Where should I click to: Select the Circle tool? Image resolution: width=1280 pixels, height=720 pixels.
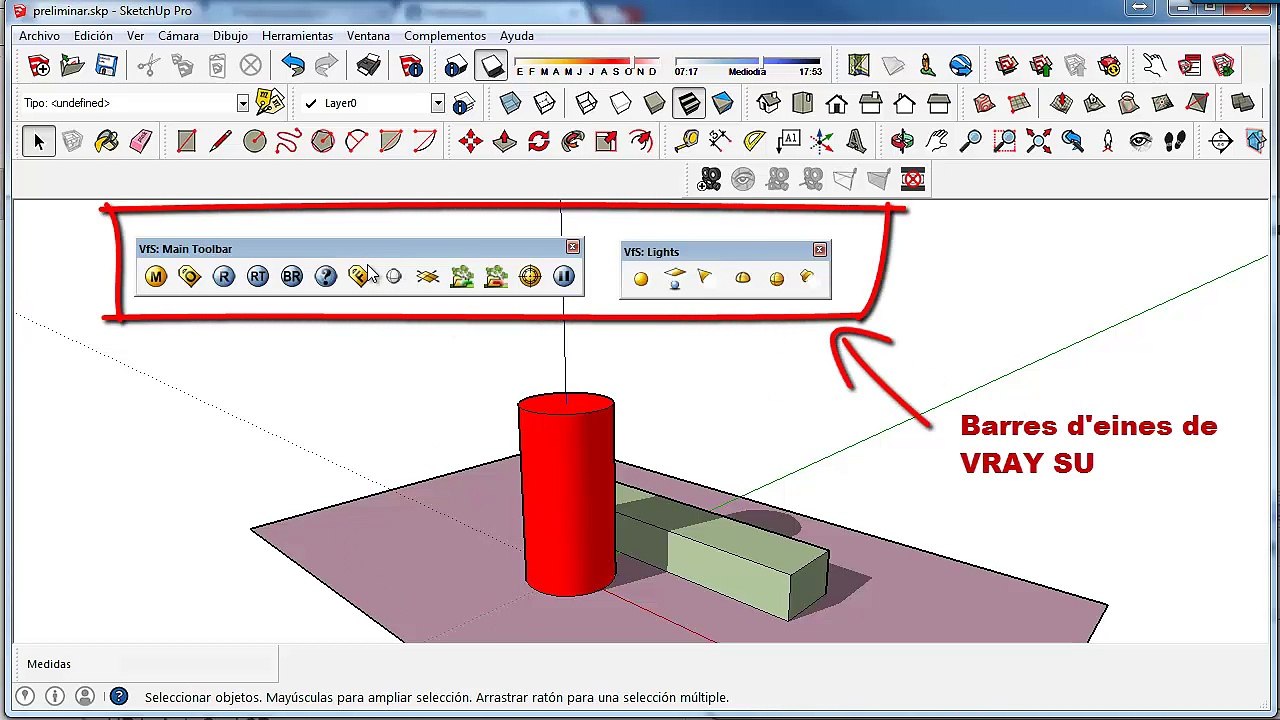point(255,141)
